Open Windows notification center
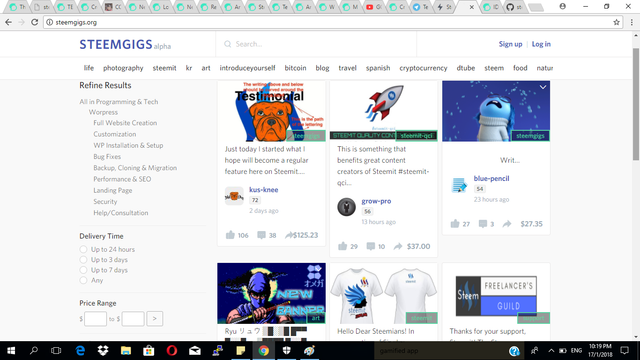Screen dimensions: 640x360 click(x=624, y=351)
